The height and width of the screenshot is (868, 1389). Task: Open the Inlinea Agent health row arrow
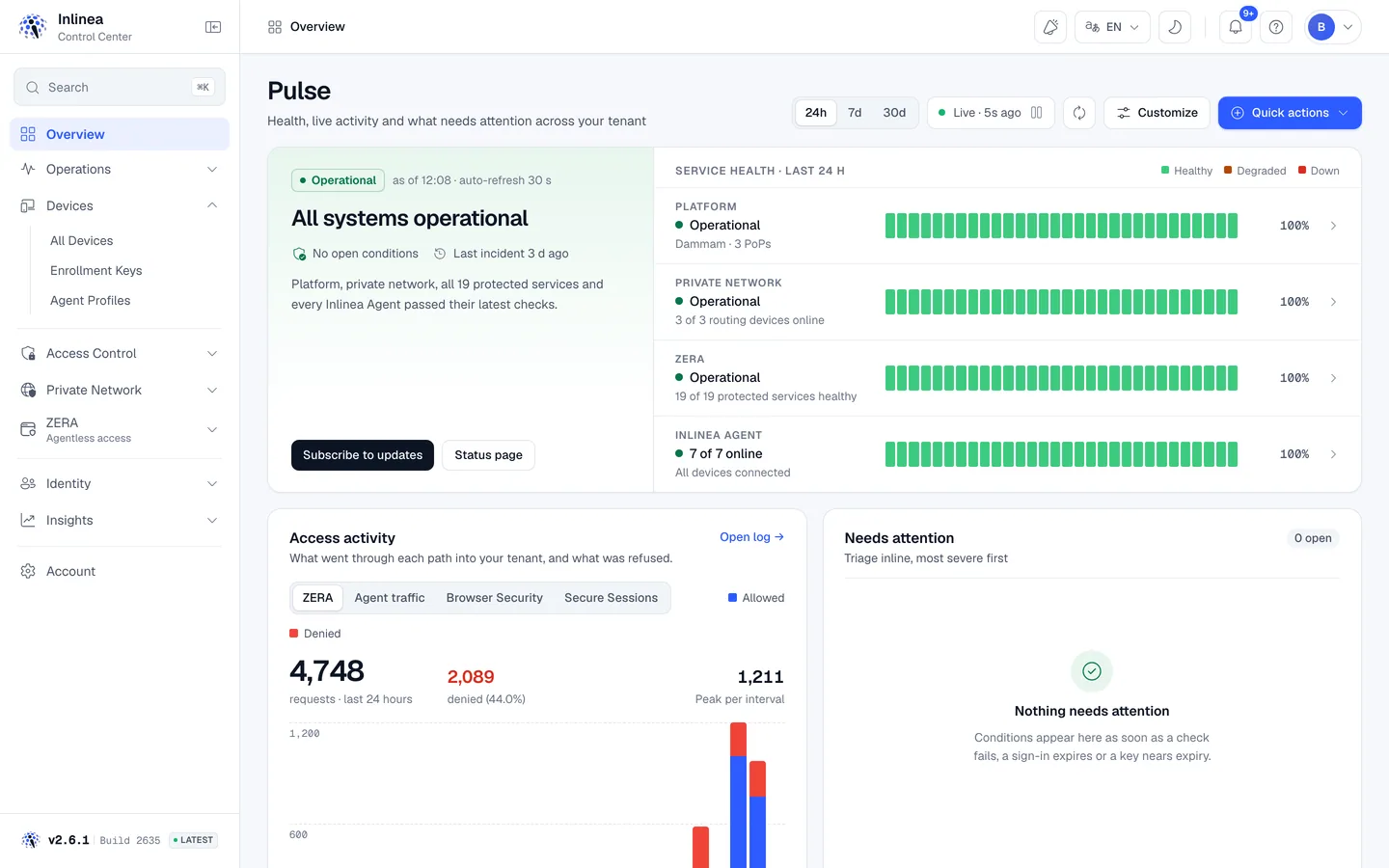tap(1333, 454)
